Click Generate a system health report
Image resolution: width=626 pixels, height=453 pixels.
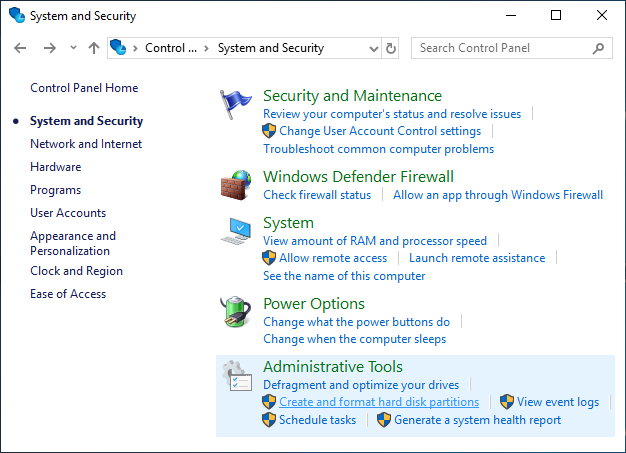pyautogui.click(x=477, y=420)
